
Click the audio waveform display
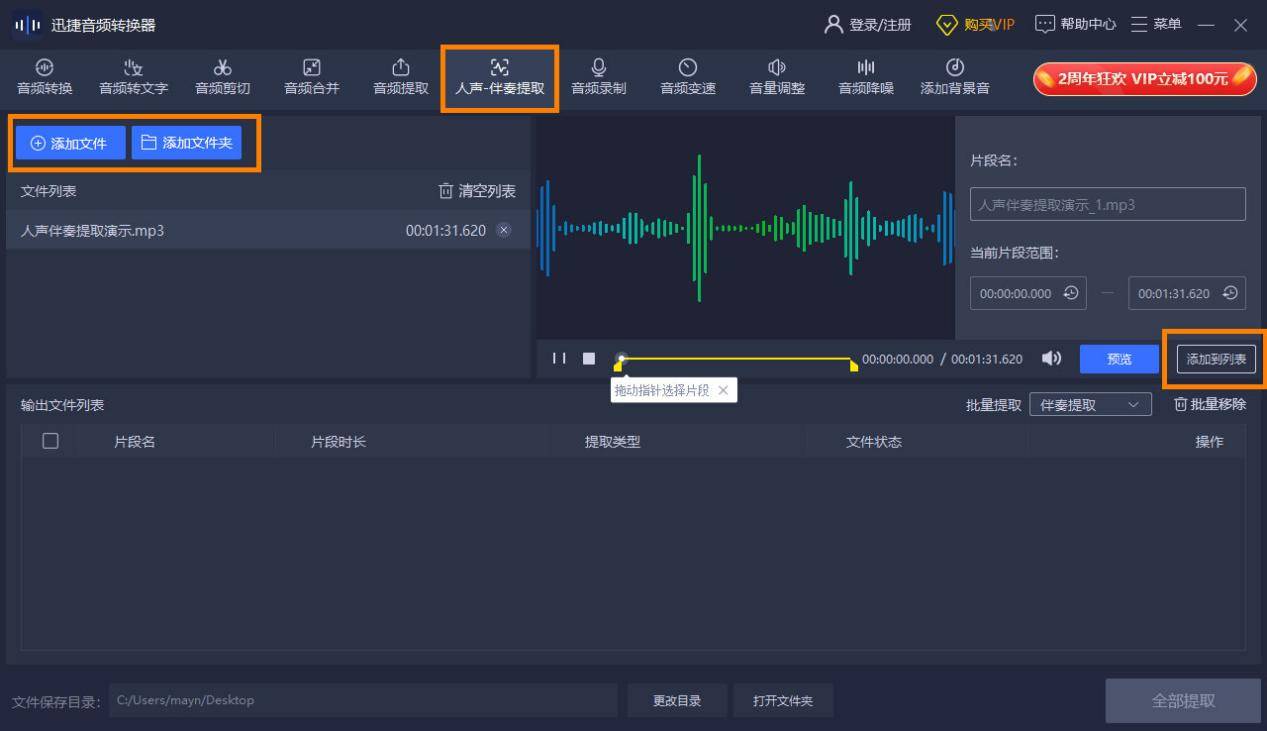pos(745,228)
